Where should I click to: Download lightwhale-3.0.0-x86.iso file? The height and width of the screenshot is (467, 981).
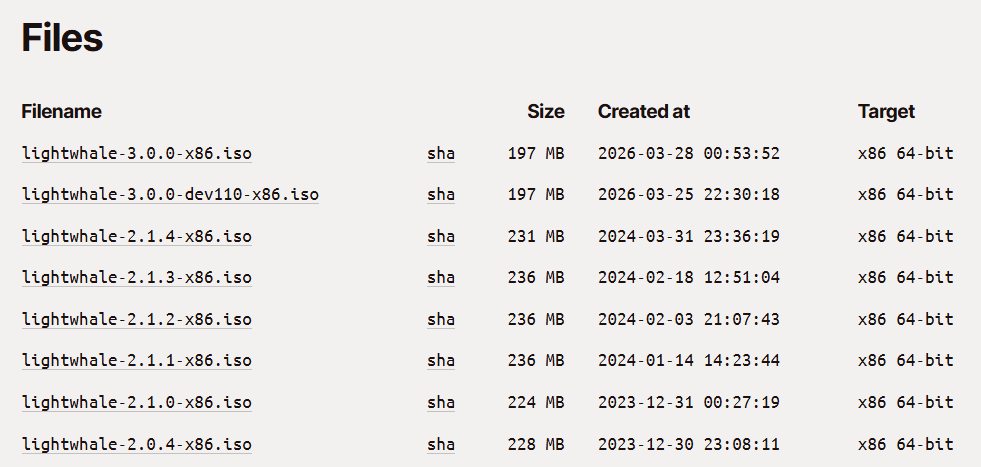(136, 153)
